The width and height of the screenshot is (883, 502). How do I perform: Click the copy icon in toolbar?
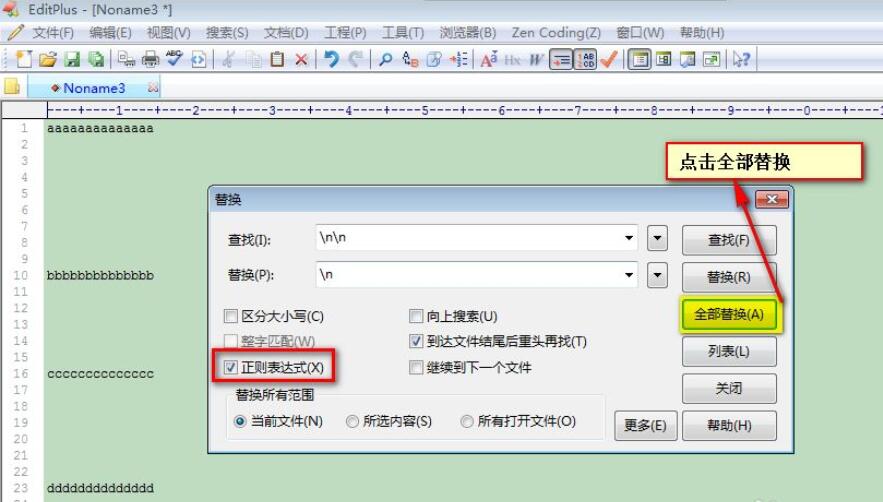[253, 59]
